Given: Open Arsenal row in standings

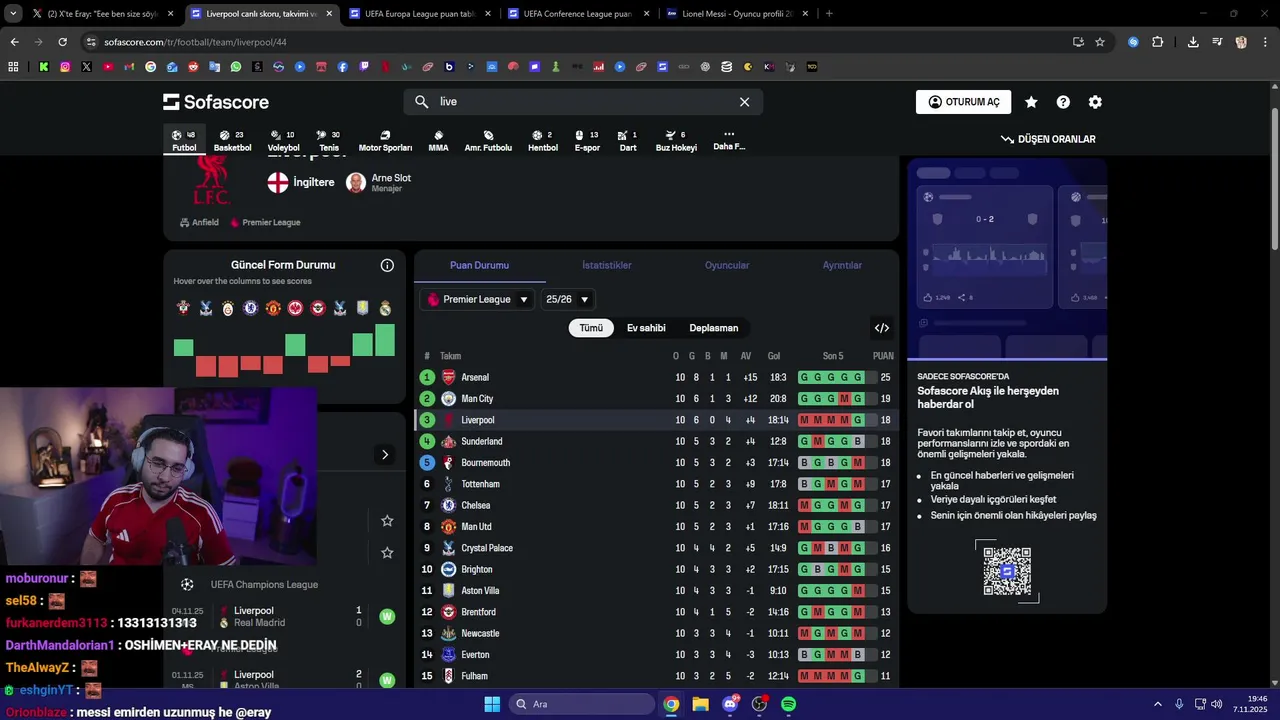Looking at the screenshot, I should coord(656,377).
